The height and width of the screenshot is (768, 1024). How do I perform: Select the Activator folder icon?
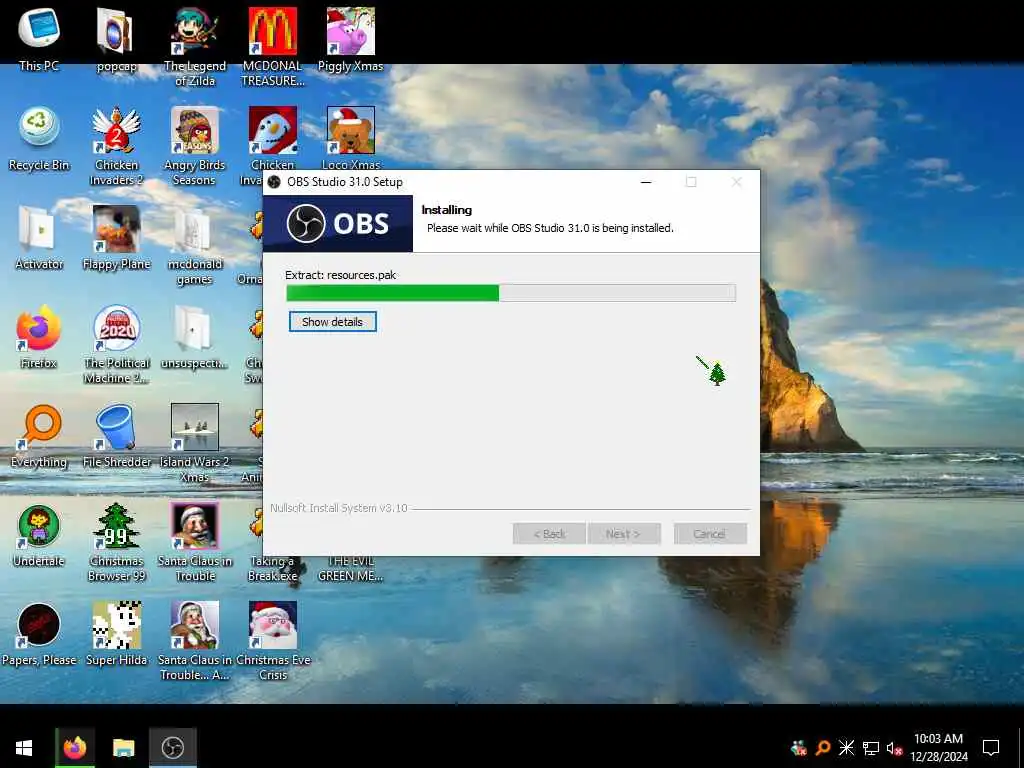point(39,238)
